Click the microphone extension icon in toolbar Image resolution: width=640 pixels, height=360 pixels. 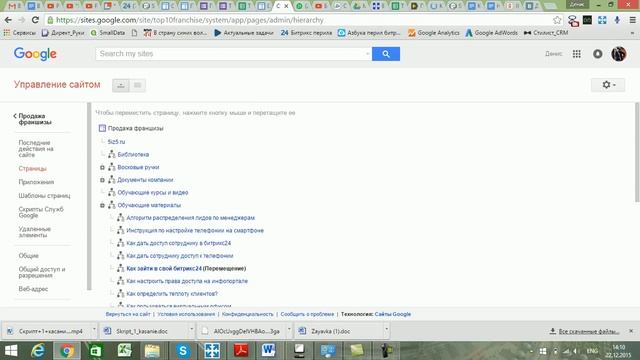pyautogui.click(x=617, y=20)
